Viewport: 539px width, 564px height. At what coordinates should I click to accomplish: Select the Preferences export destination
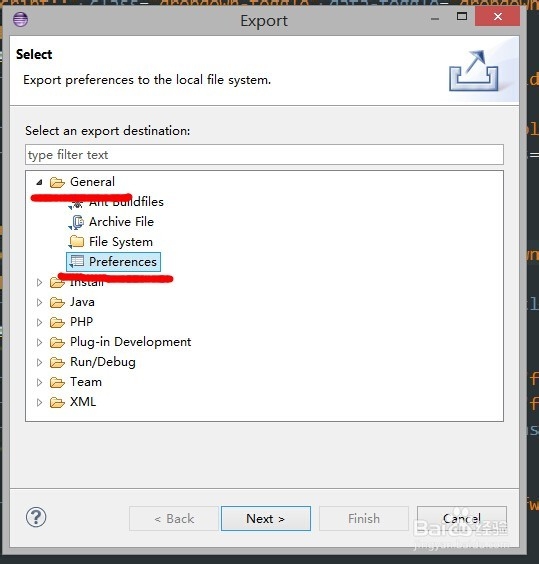pyautogui.click(x=113, y=262)
